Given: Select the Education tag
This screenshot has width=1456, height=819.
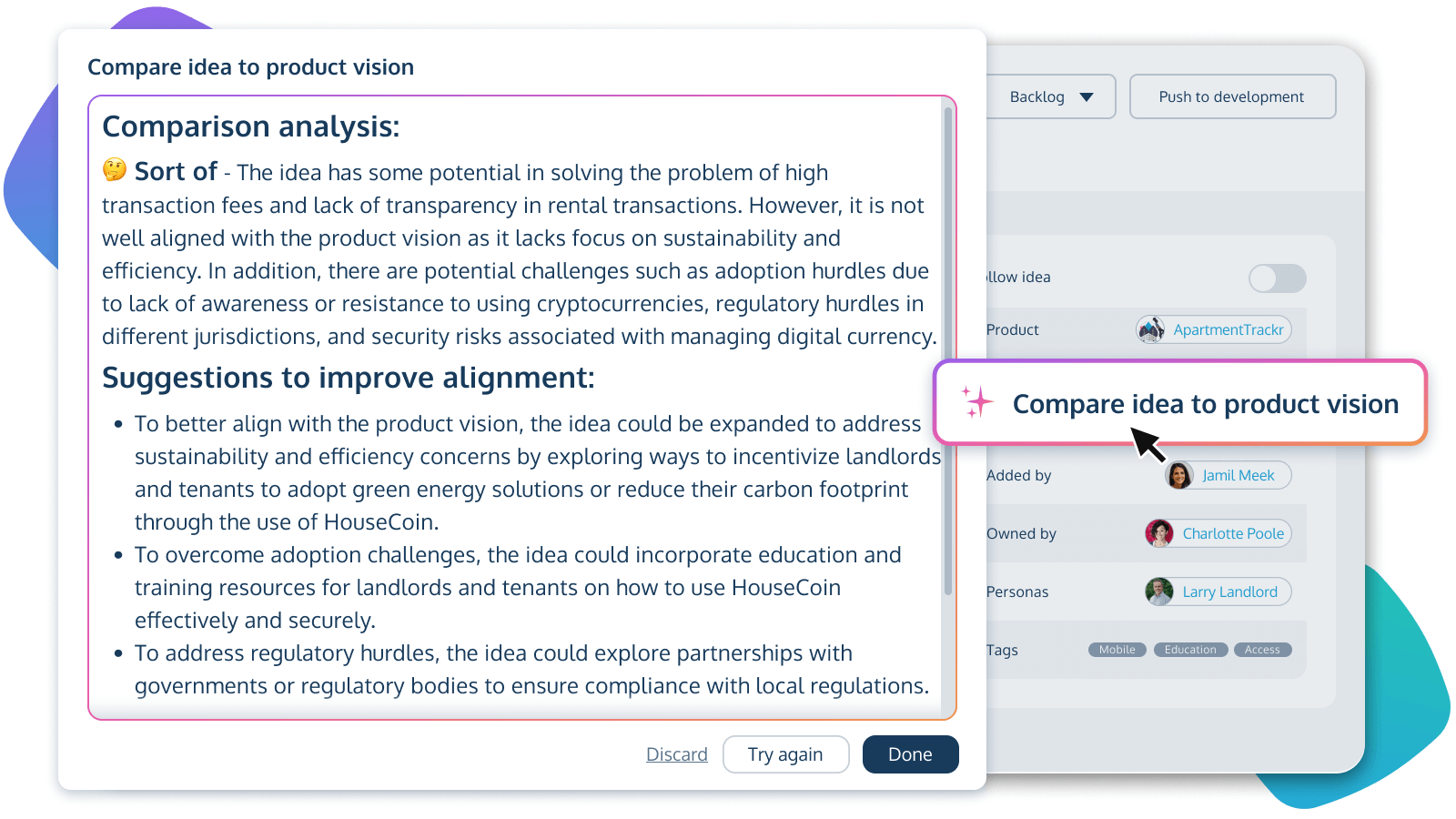Looking at the screenshot, I should pyautogui.click(x=1189, y=649).
